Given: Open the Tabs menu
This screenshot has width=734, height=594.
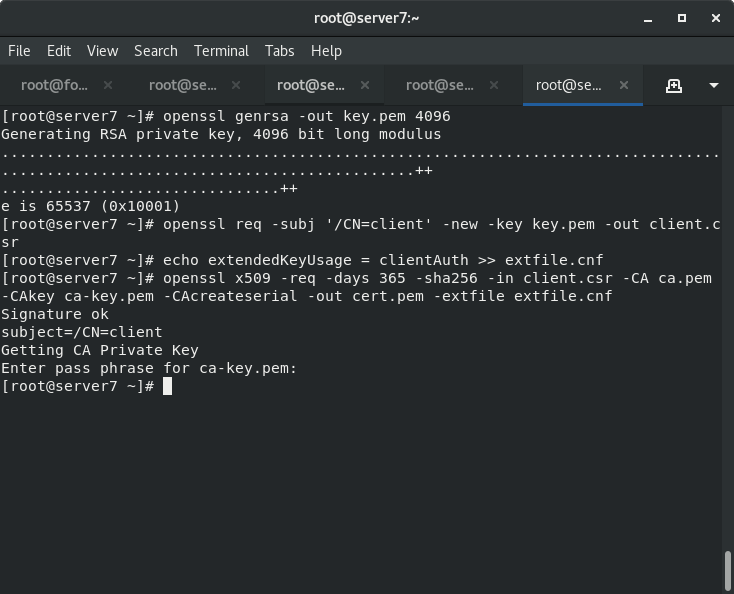Looking at the screenshot, I should (279, 51).
